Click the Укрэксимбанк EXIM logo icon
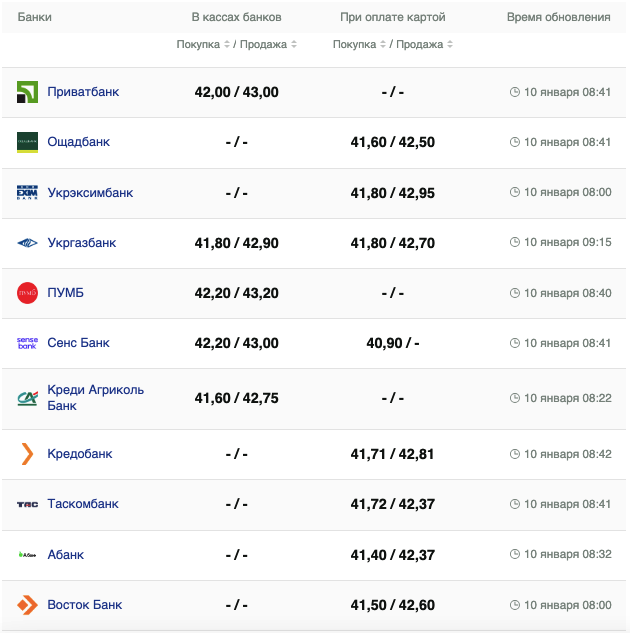The image size is (630, 633). tap(27, 192)
